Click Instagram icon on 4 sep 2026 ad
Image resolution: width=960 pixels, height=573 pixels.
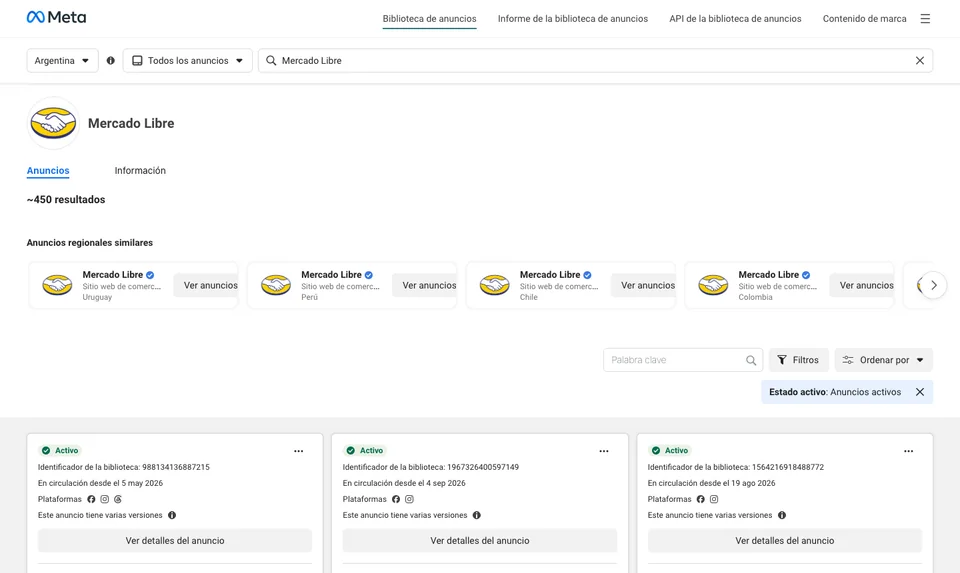coord(410,499)
